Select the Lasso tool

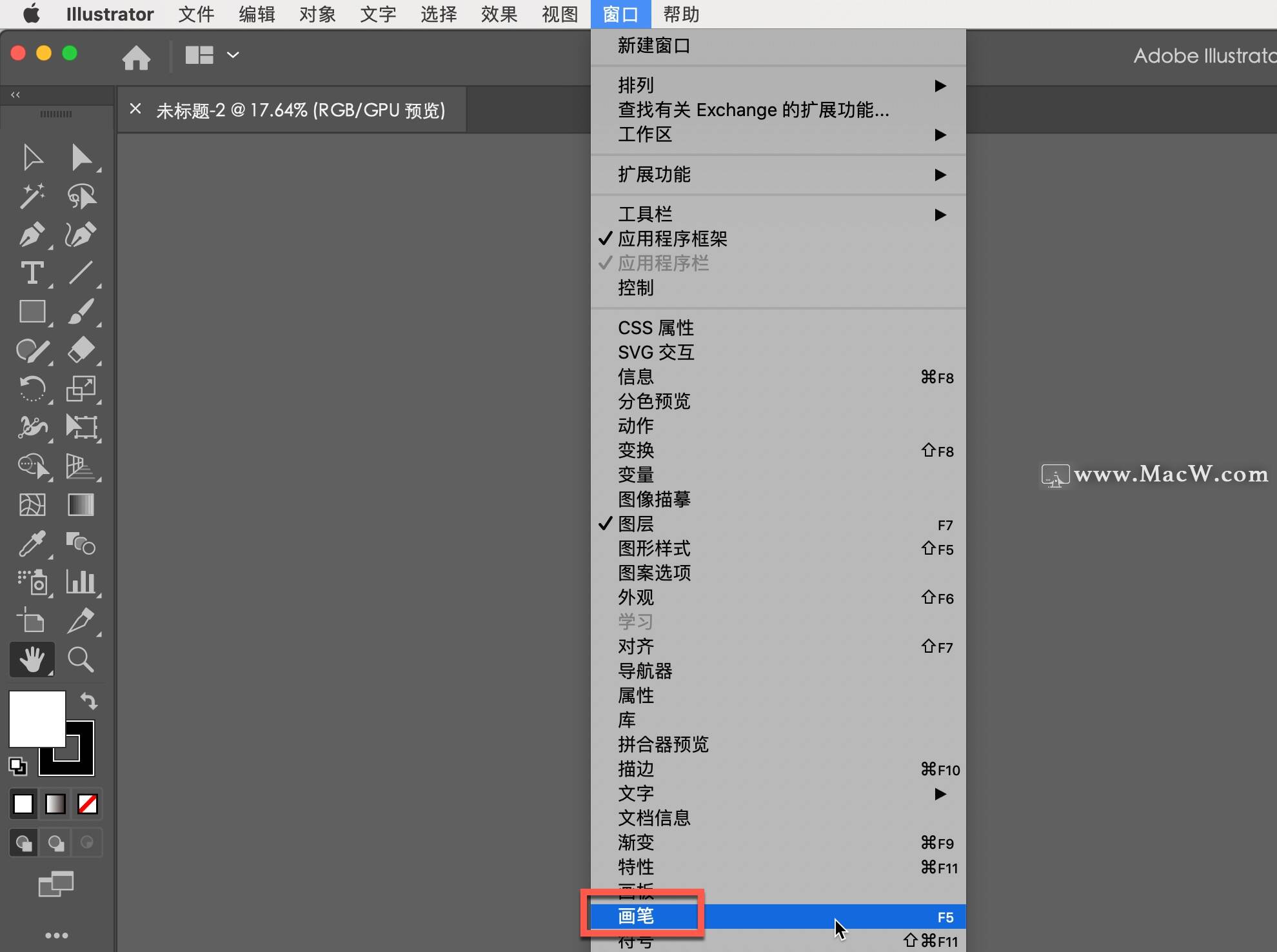[x=81, y=196]
